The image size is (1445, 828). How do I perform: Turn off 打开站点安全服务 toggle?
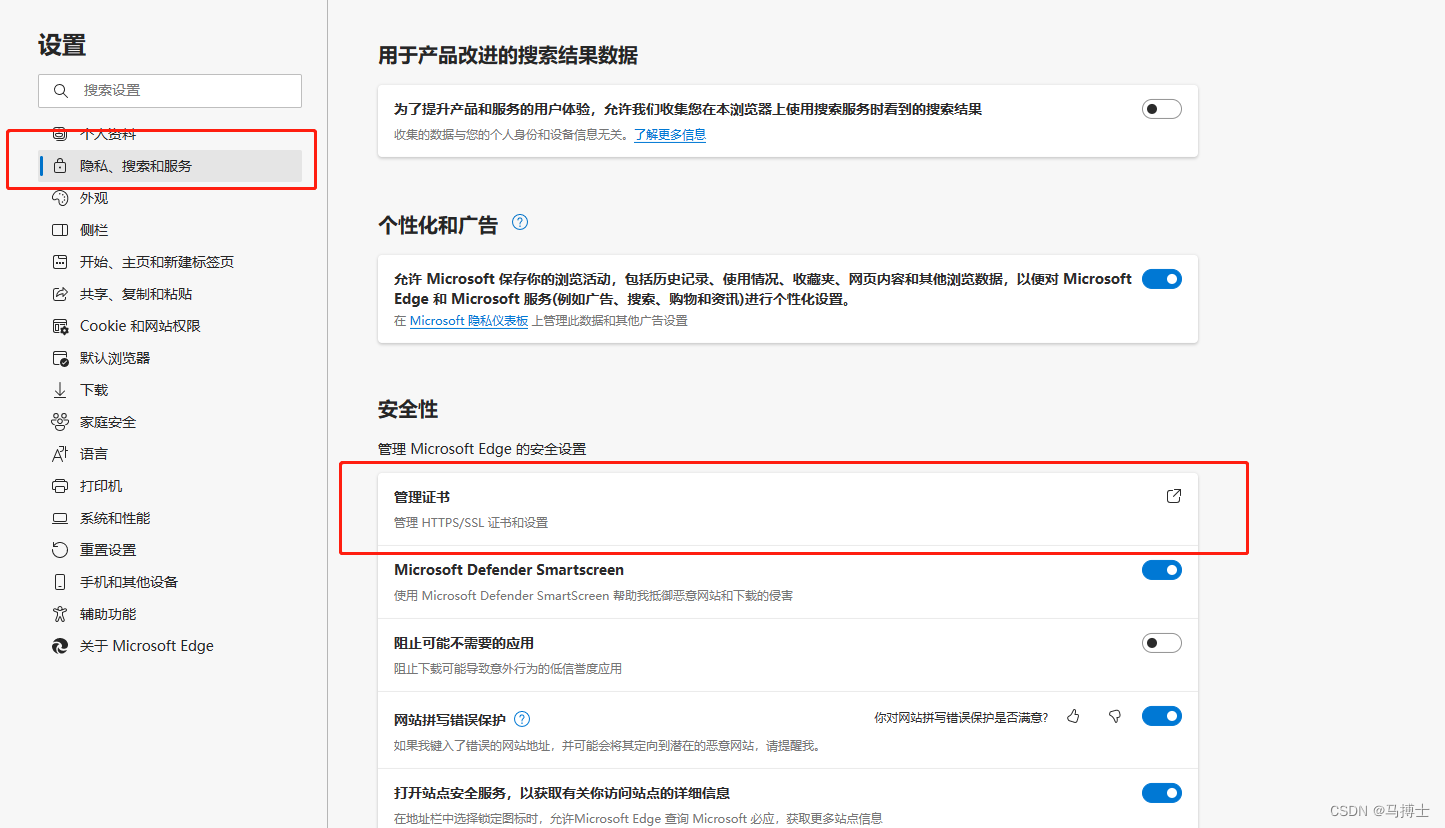[1161, 792]
